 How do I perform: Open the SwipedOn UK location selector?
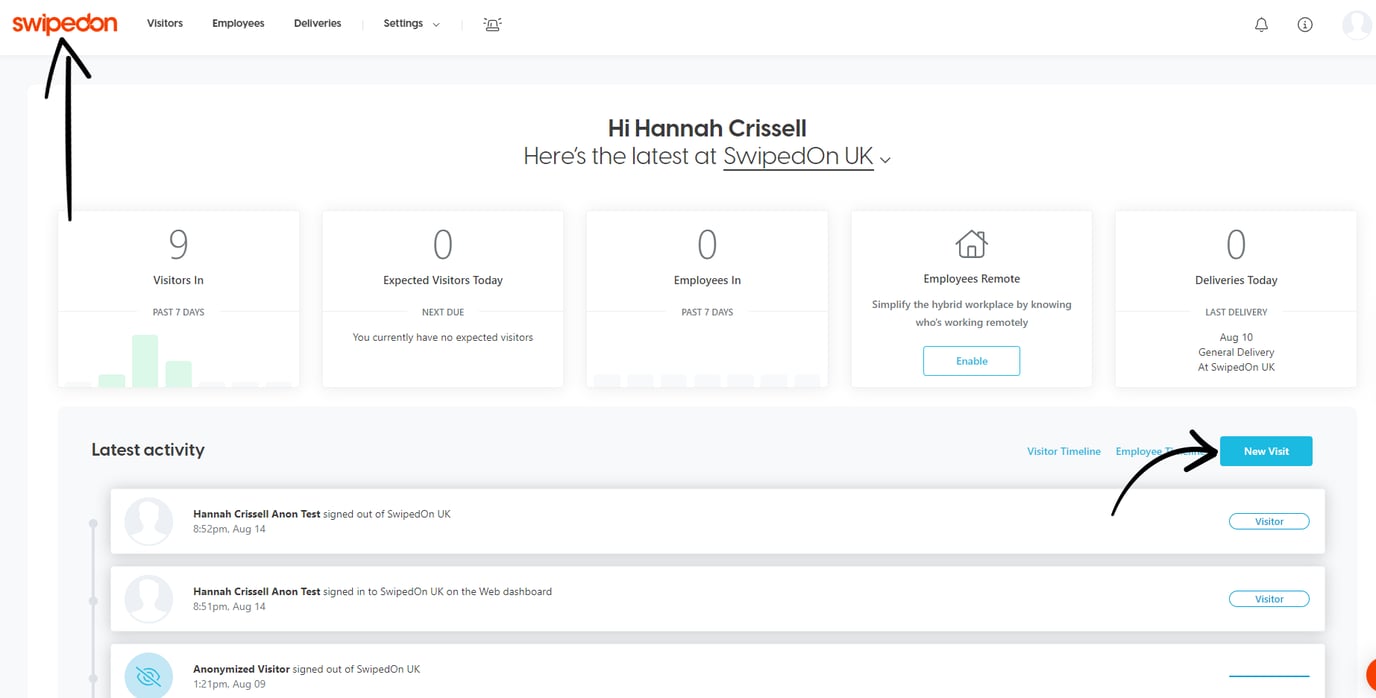click(806, 157)
